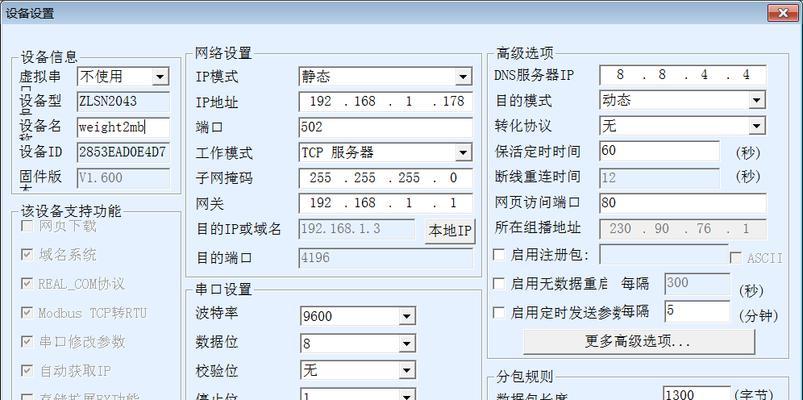803x400 pixels.
Task: Click the 设备型号 field showing ZLSN2043
Action: [123, 101]
